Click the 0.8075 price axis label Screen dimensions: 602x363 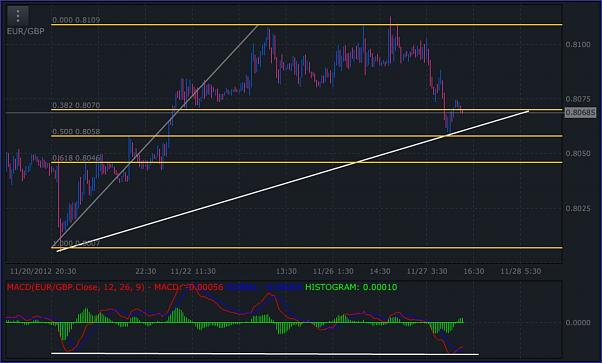(x=578, y=99)
